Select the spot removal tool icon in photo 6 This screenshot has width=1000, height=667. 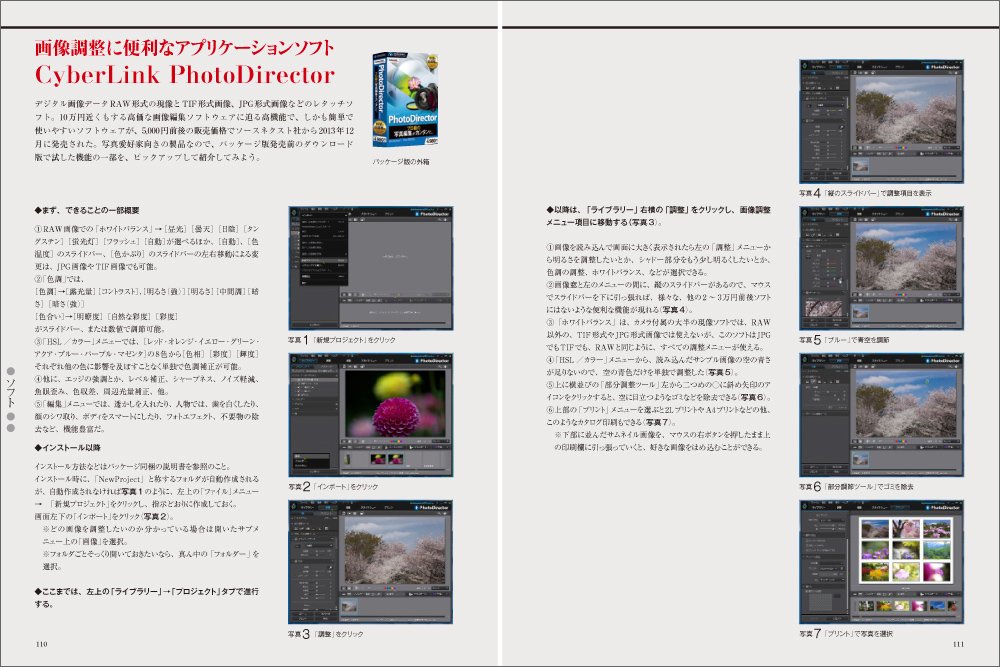coord(813,381)
